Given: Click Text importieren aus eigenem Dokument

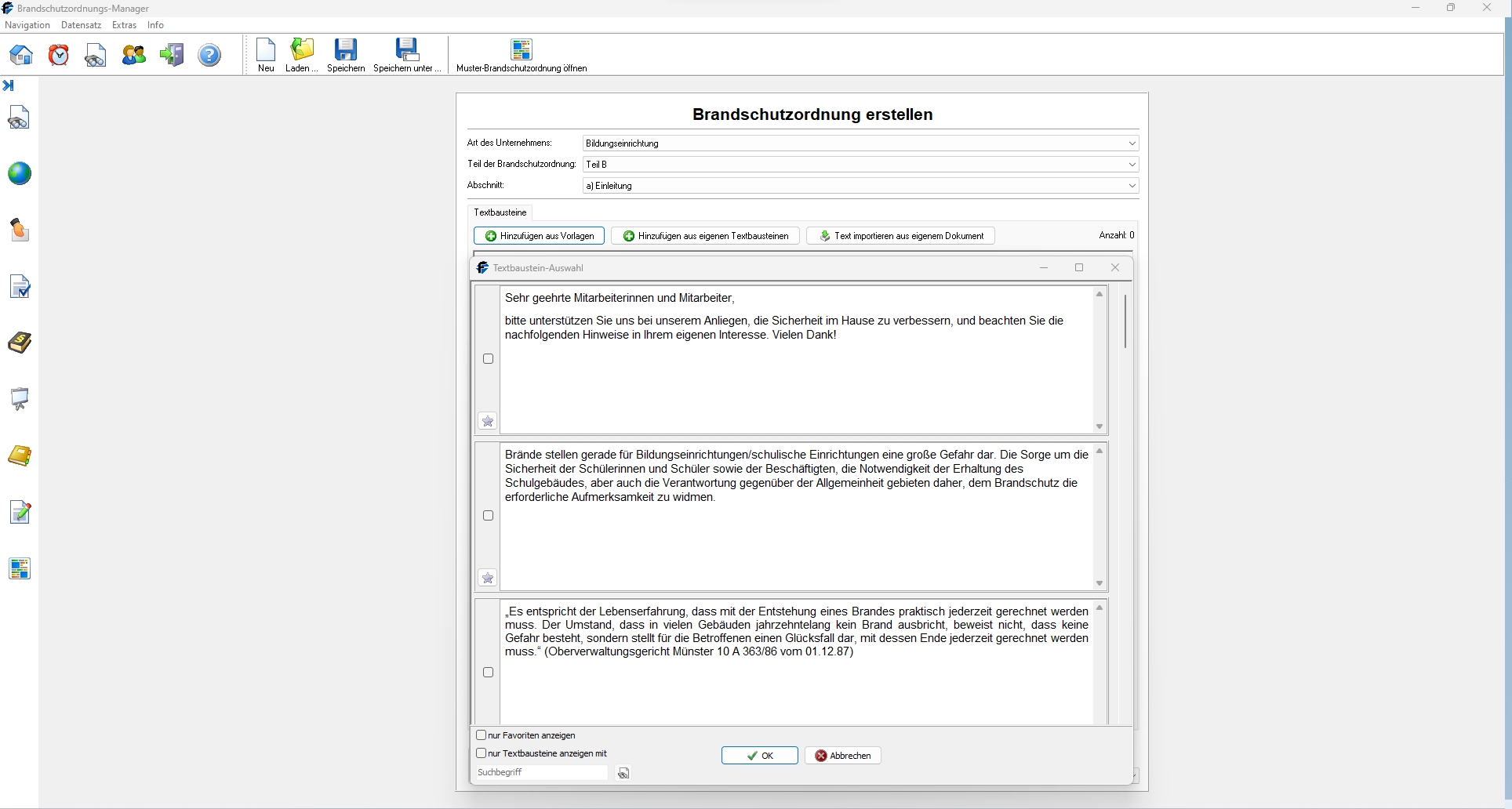Looking at the screenshot, I should 900,236.
